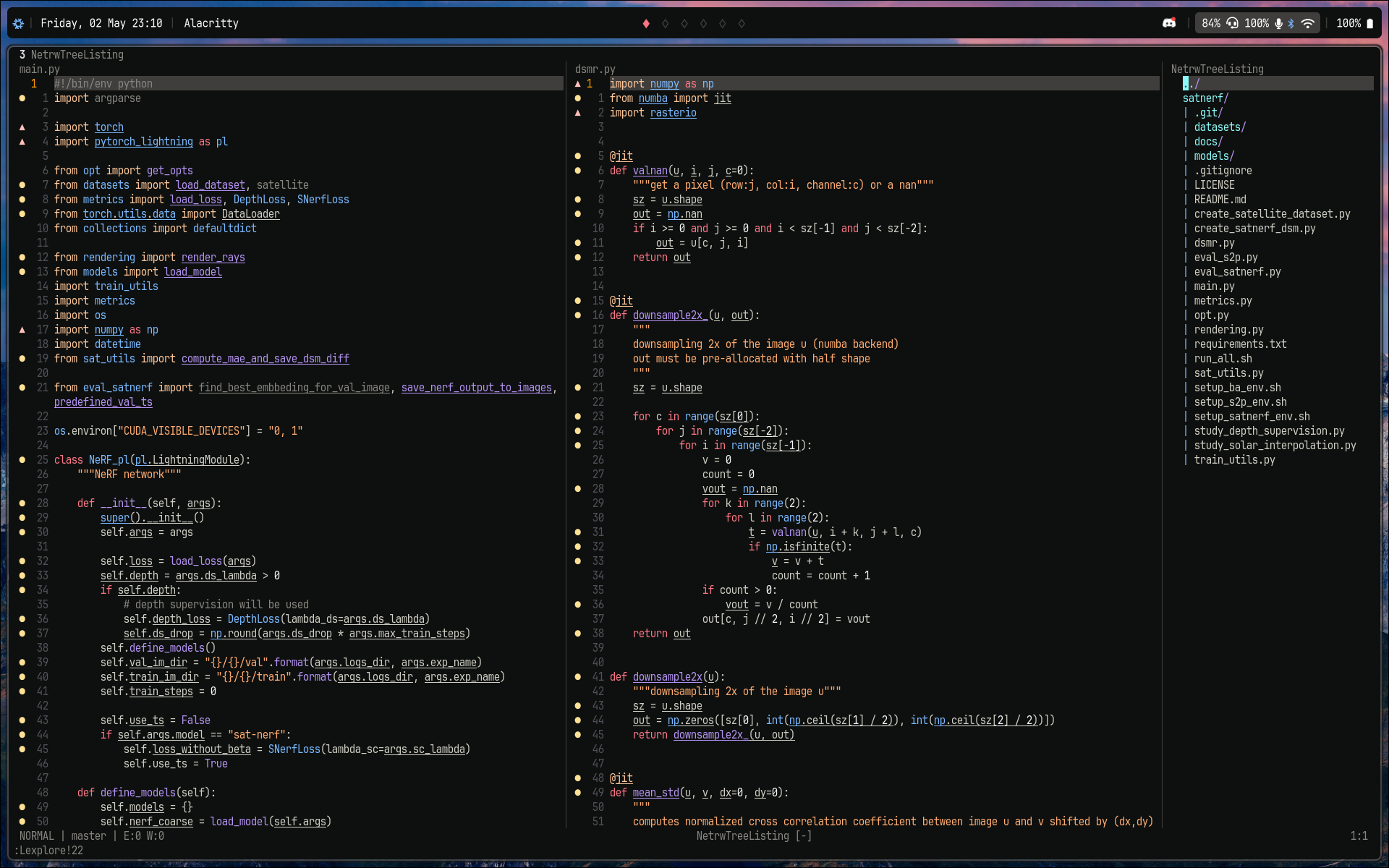Switch to the active red workspace diamond
Screen dimensions: 1389x868
tap(646, 23)
